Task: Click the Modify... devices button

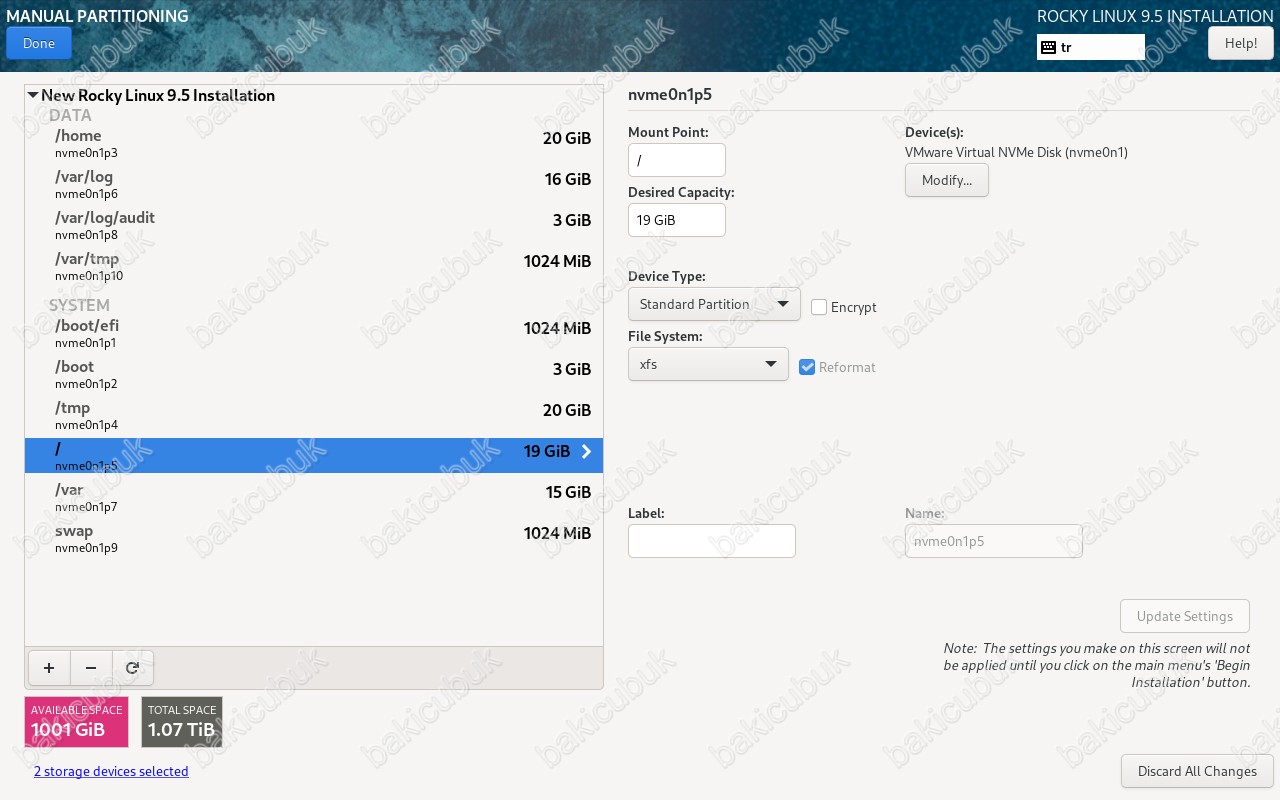Action: (947, 180)
